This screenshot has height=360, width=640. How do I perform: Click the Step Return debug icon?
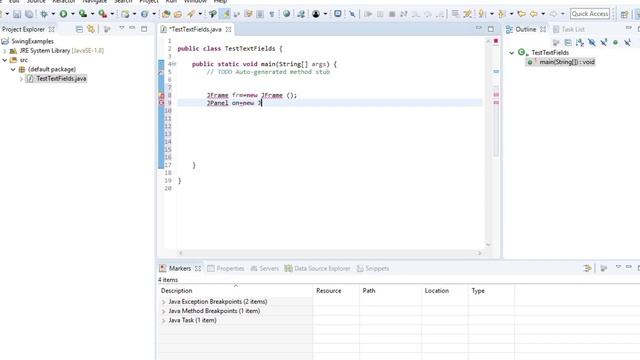click(440, 14)
